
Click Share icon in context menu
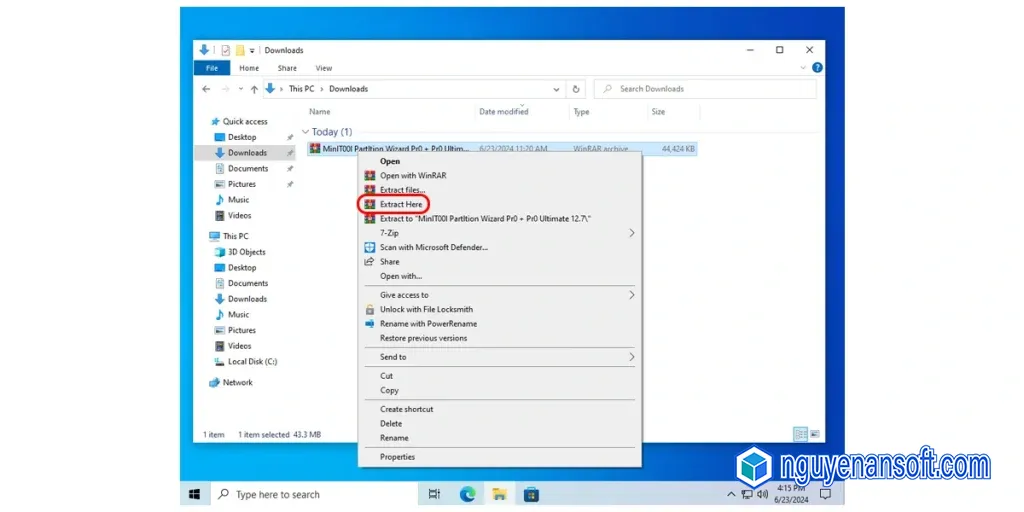[x=370, y=262]
